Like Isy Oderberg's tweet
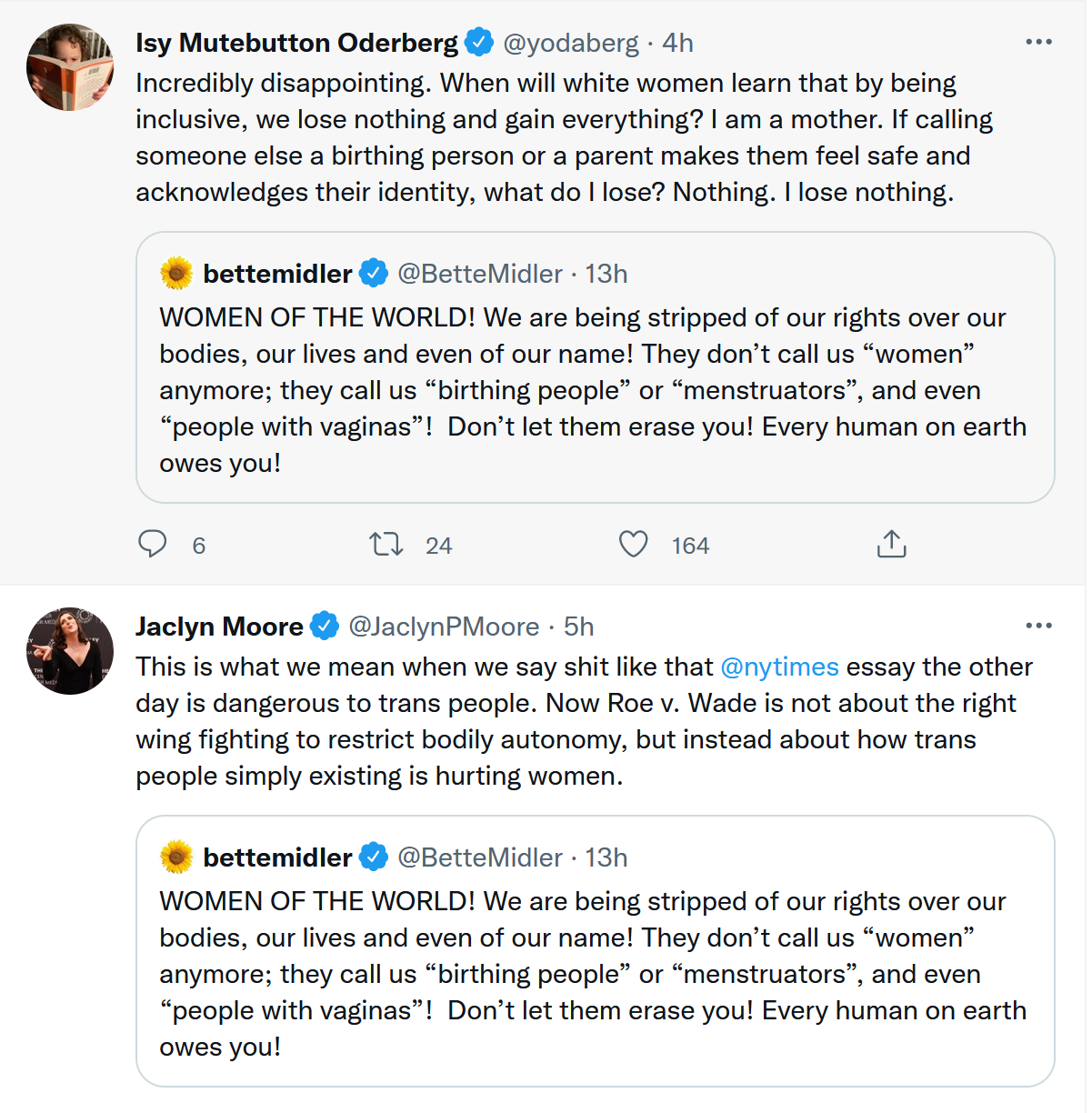This screenshot has height=1113, width=1092. click(634, 544)
